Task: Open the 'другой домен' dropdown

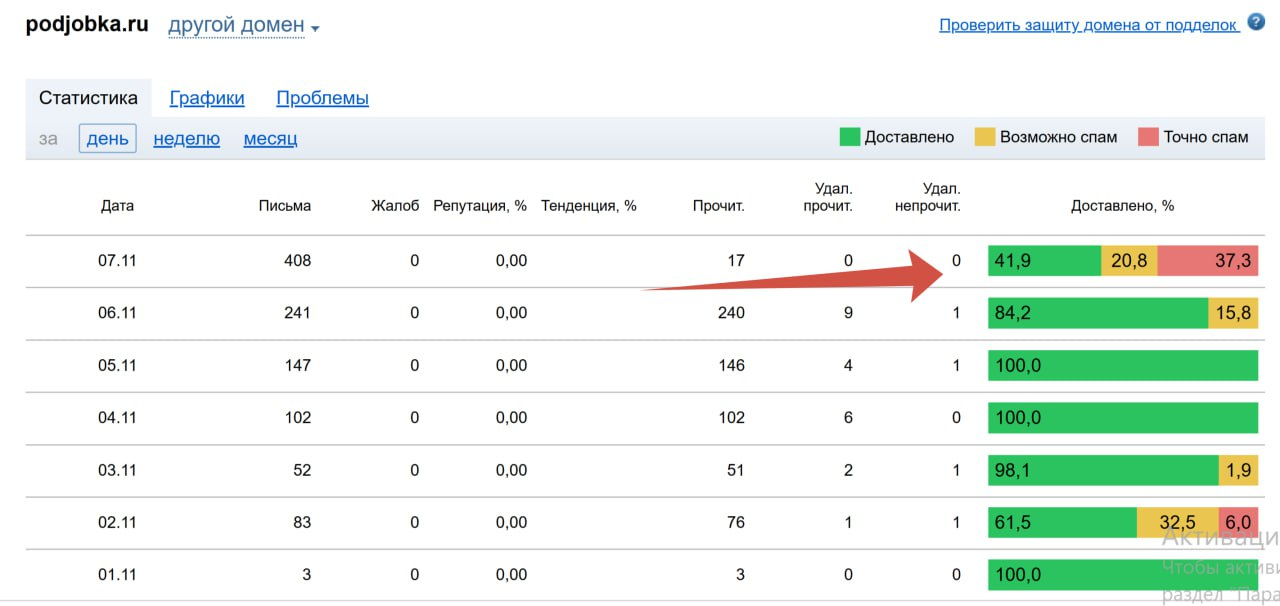Action: [x=243, y=26]
